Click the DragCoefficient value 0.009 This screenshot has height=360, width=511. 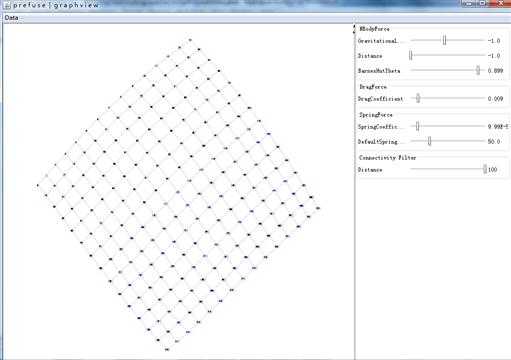click(495, 99)
